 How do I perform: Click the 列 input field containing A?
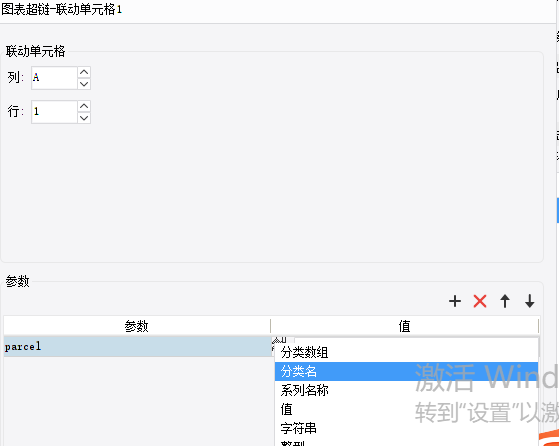(54, 78)
